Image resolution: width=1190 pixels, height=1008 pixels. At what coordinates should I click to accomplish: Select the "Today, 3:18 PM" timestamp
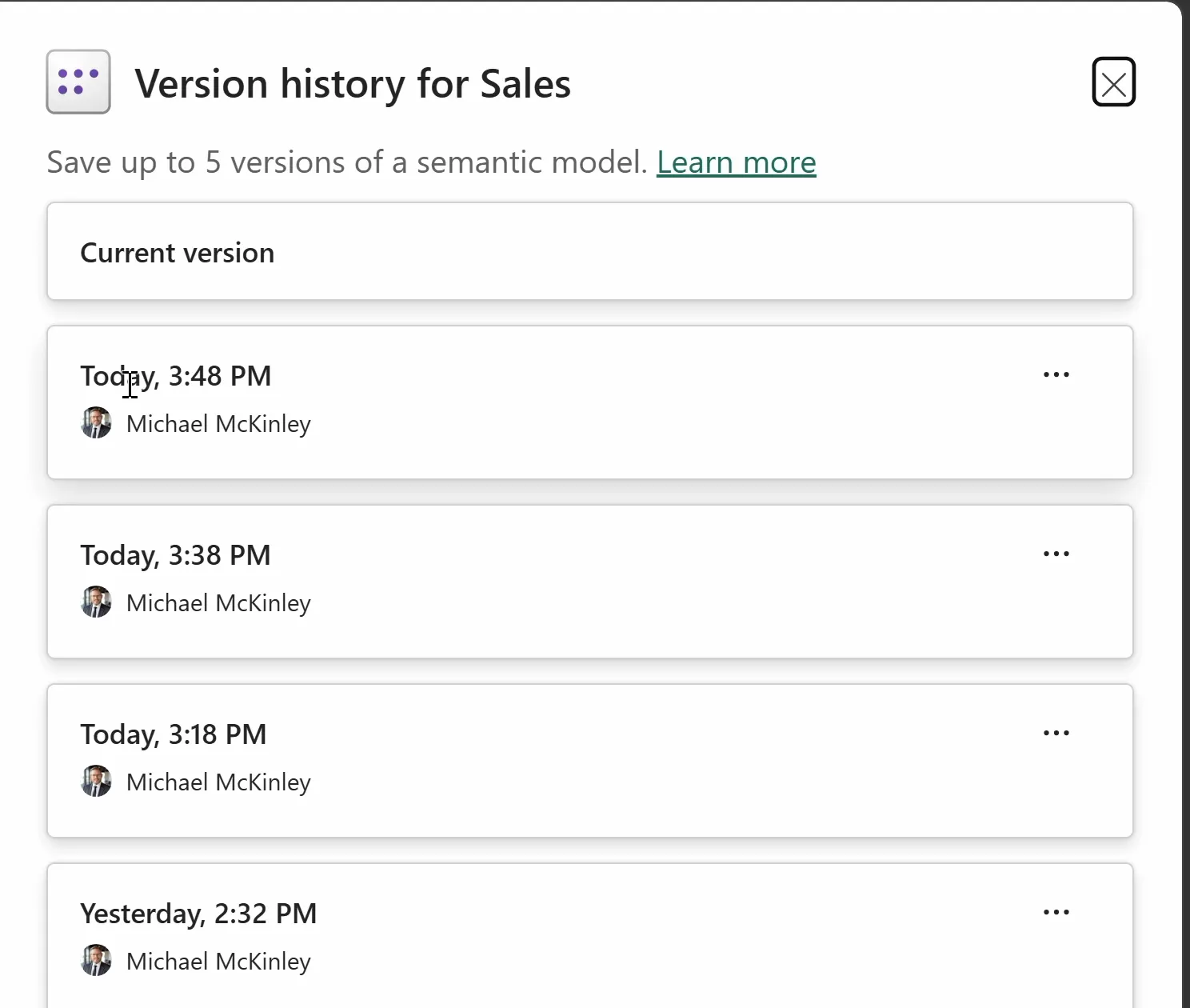point(174,734)
